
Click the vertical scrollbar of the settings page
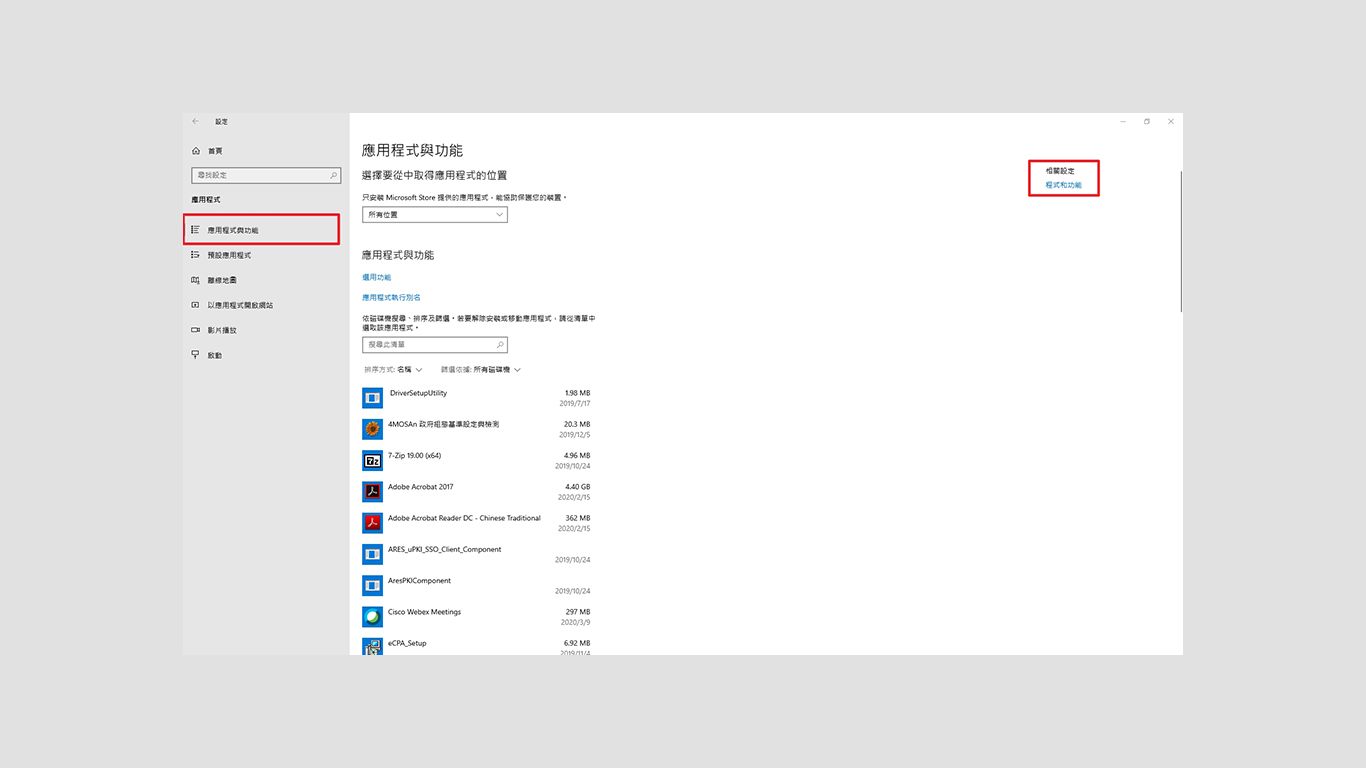[x=1181, y=241]
